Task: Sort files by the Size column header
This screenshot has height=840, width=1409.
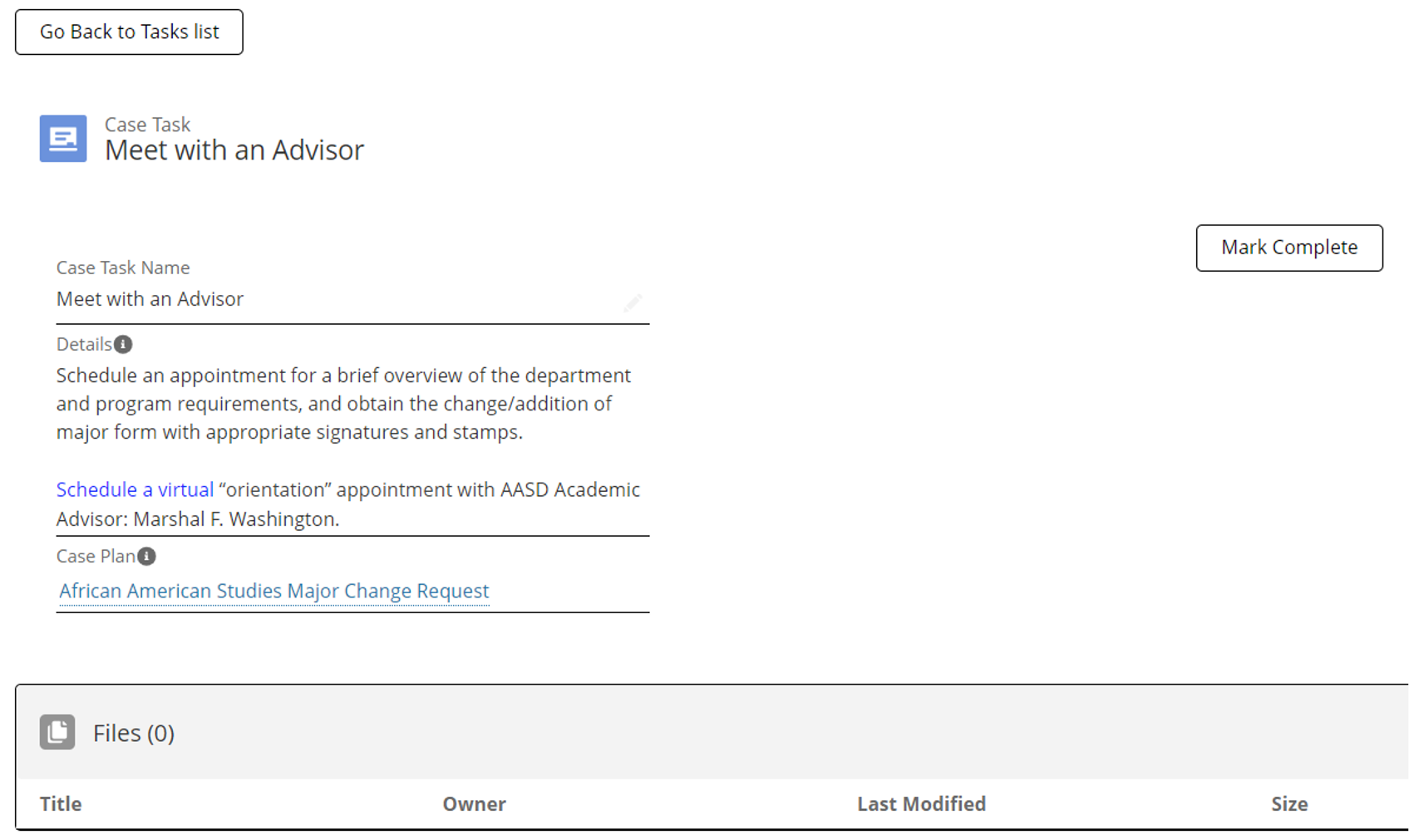Action: tap(1288, 803)
